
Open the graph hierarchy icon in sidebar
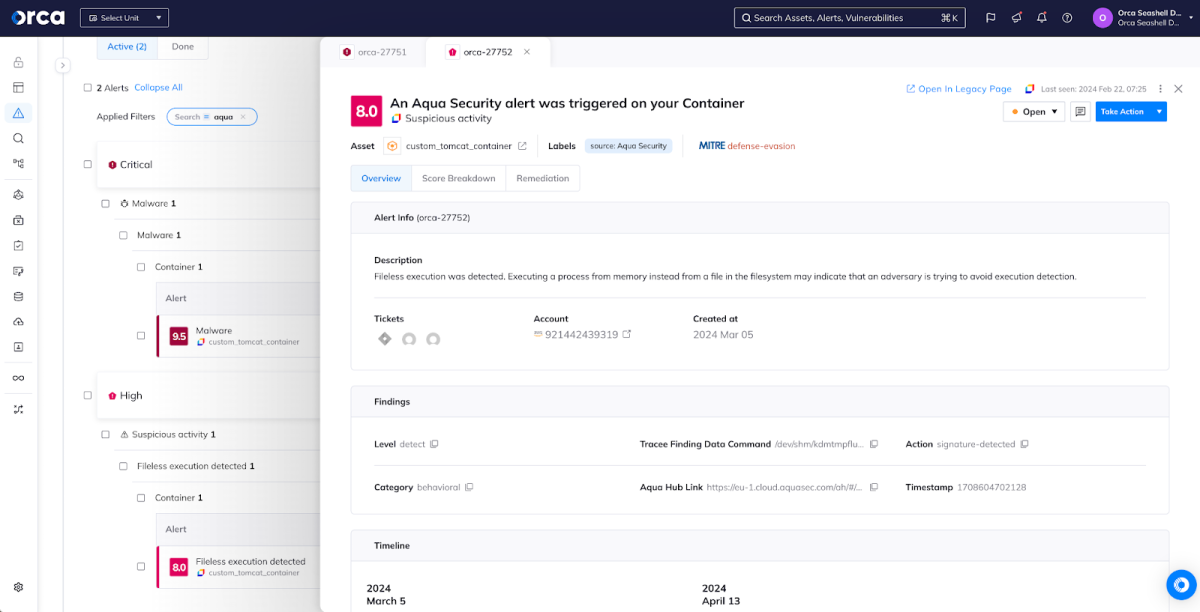pos(18,163)
